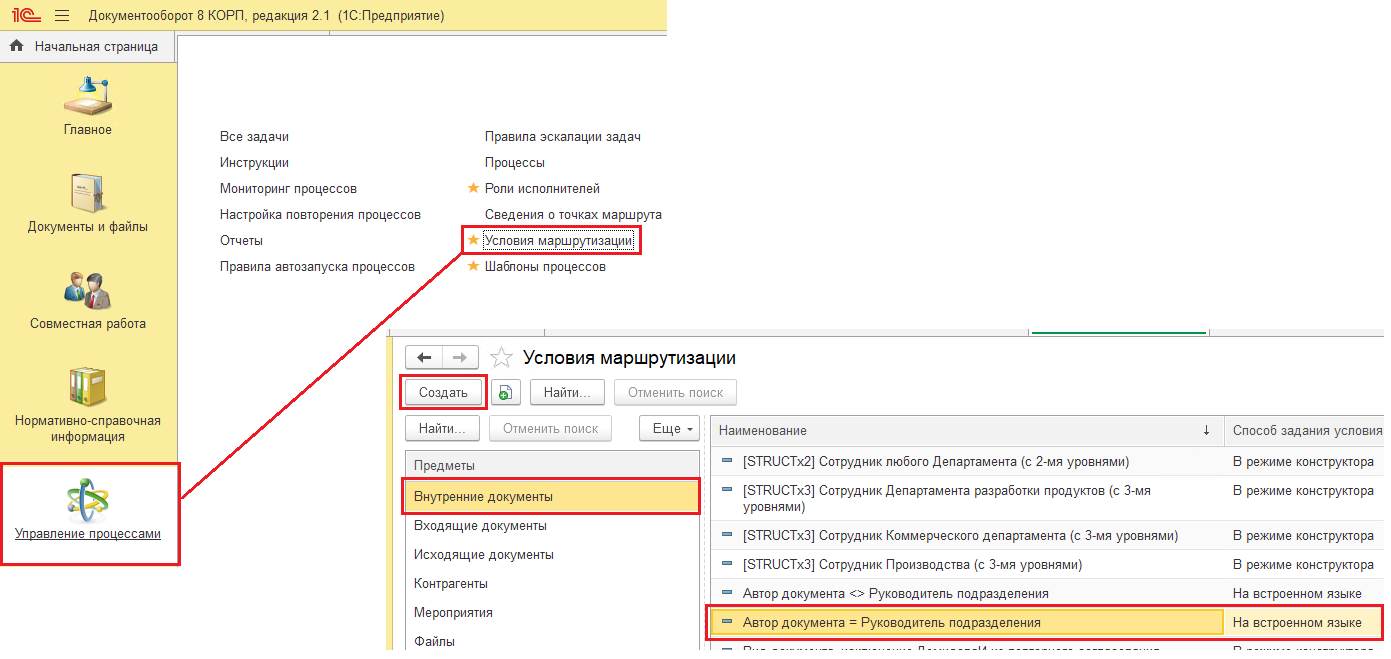Select Контрагенты in the Предметы list
Screen dimensions: 1391x659
[x=553, y=583]
